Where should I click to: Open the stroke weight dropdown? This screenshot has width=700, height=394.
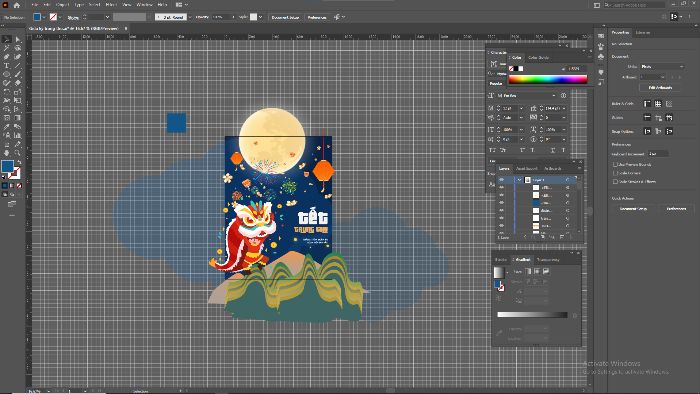pyautogui.click(x=107, y=17)
